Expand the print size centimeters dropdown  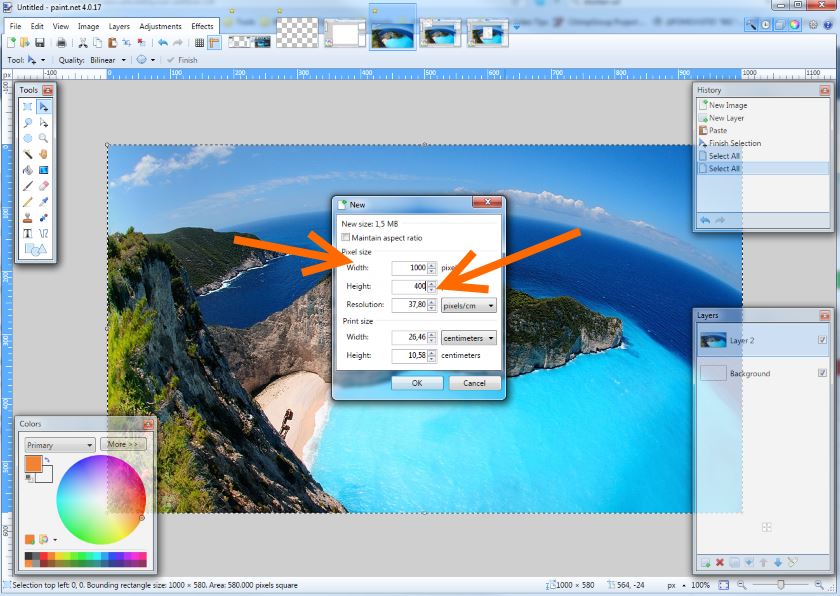(x=468, y=338)
